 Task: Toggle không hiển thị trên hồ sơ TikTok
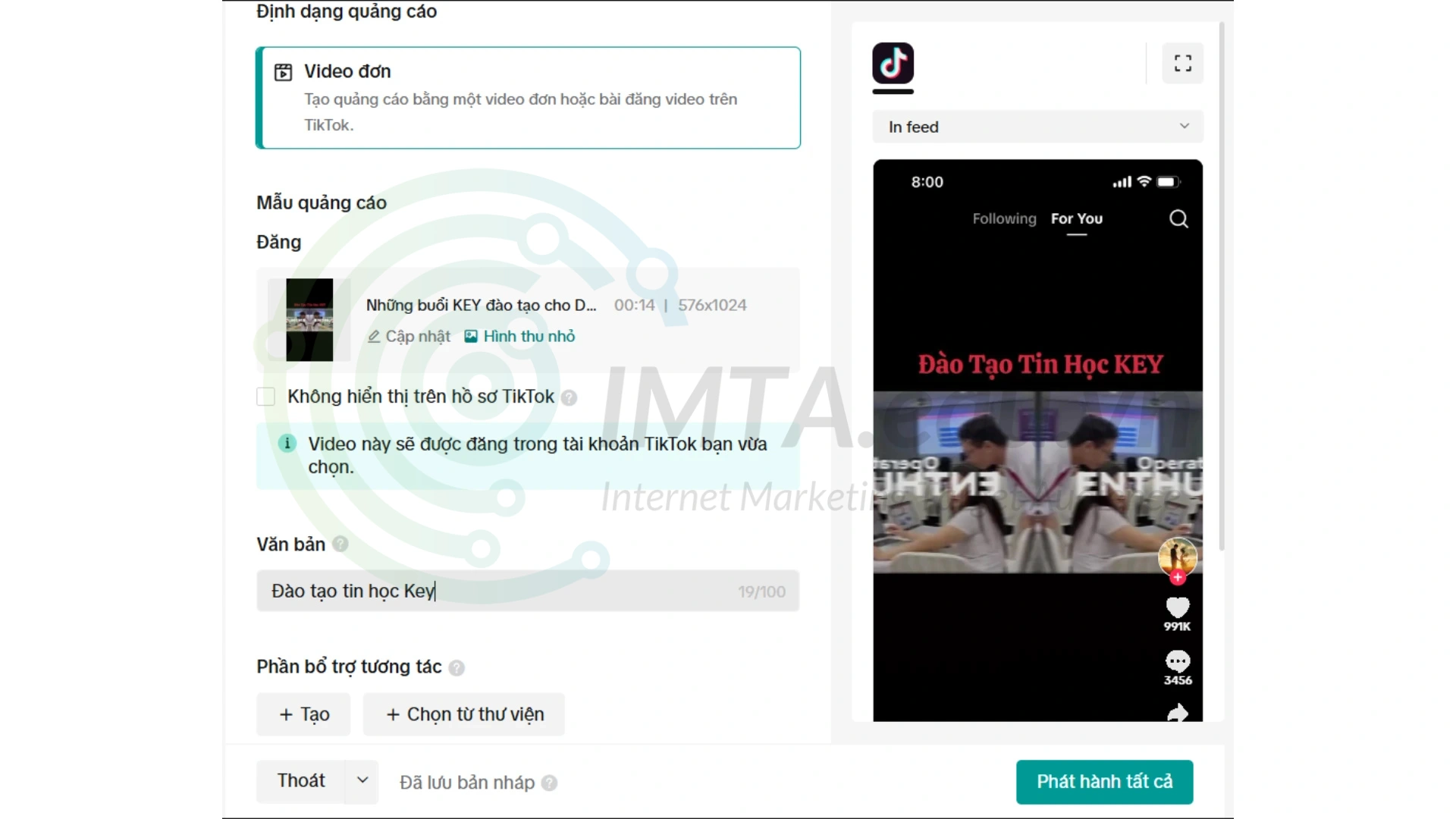tap(265, 396)
